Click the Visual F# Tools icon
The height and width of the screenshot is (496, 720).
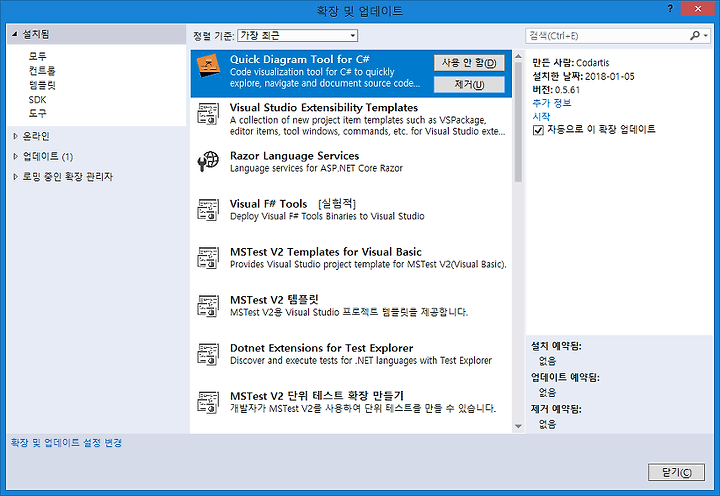tap(208, 210)
